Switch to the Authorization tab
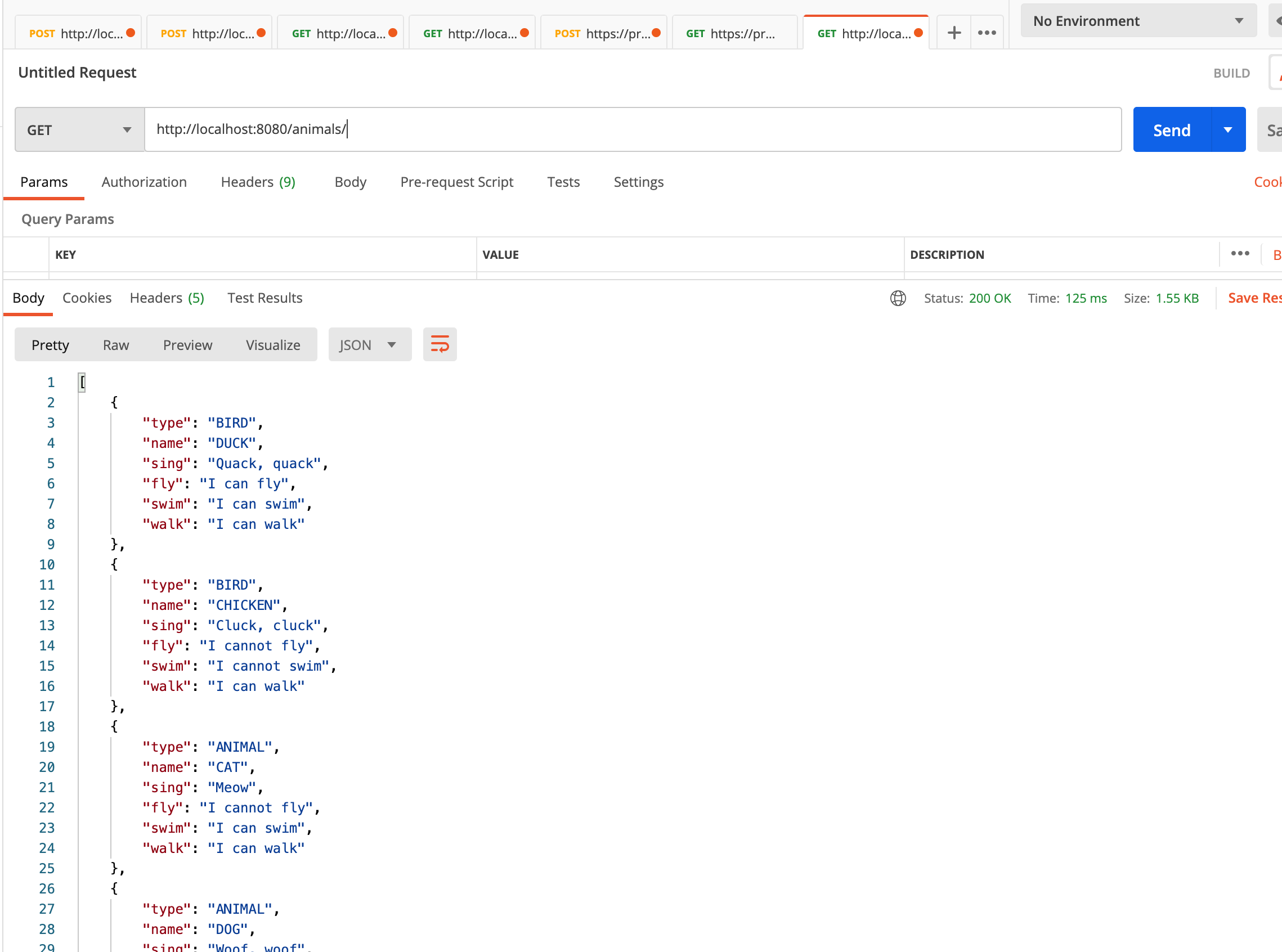1282x952 pixels. 144,182
